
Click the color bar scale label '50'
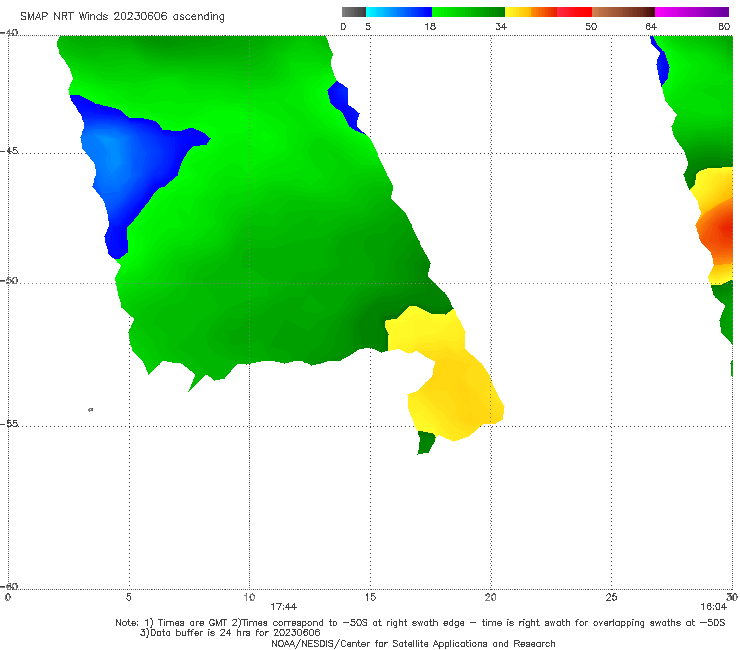pyautogui.click(x=591, y=27)
